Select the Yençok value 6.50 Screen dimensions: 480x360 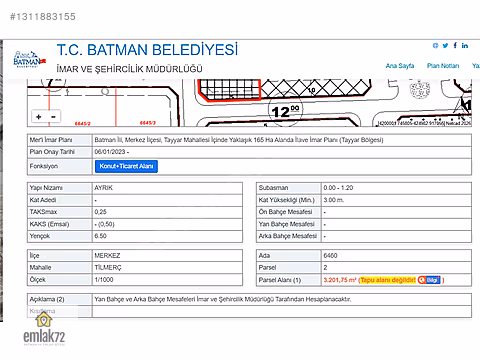pos(100,236)
